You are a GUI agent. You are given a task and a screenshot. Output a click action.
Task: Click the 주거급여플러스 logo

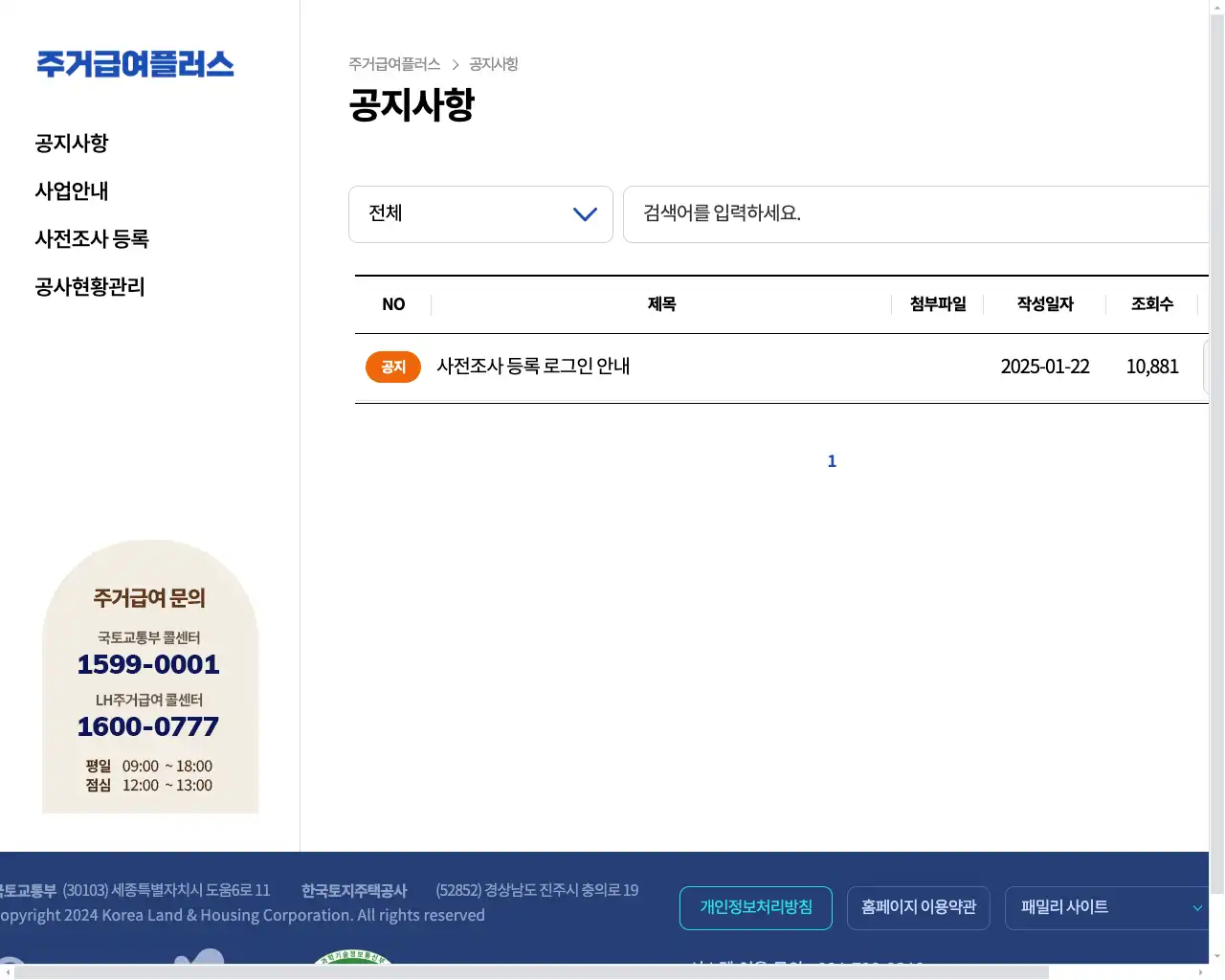134,64
